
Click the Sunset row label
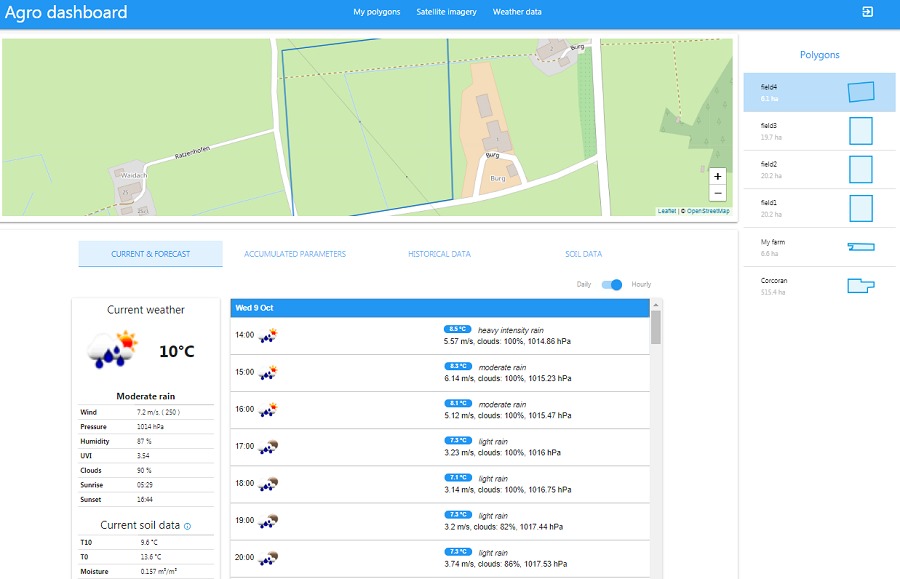tap(91, 500)
